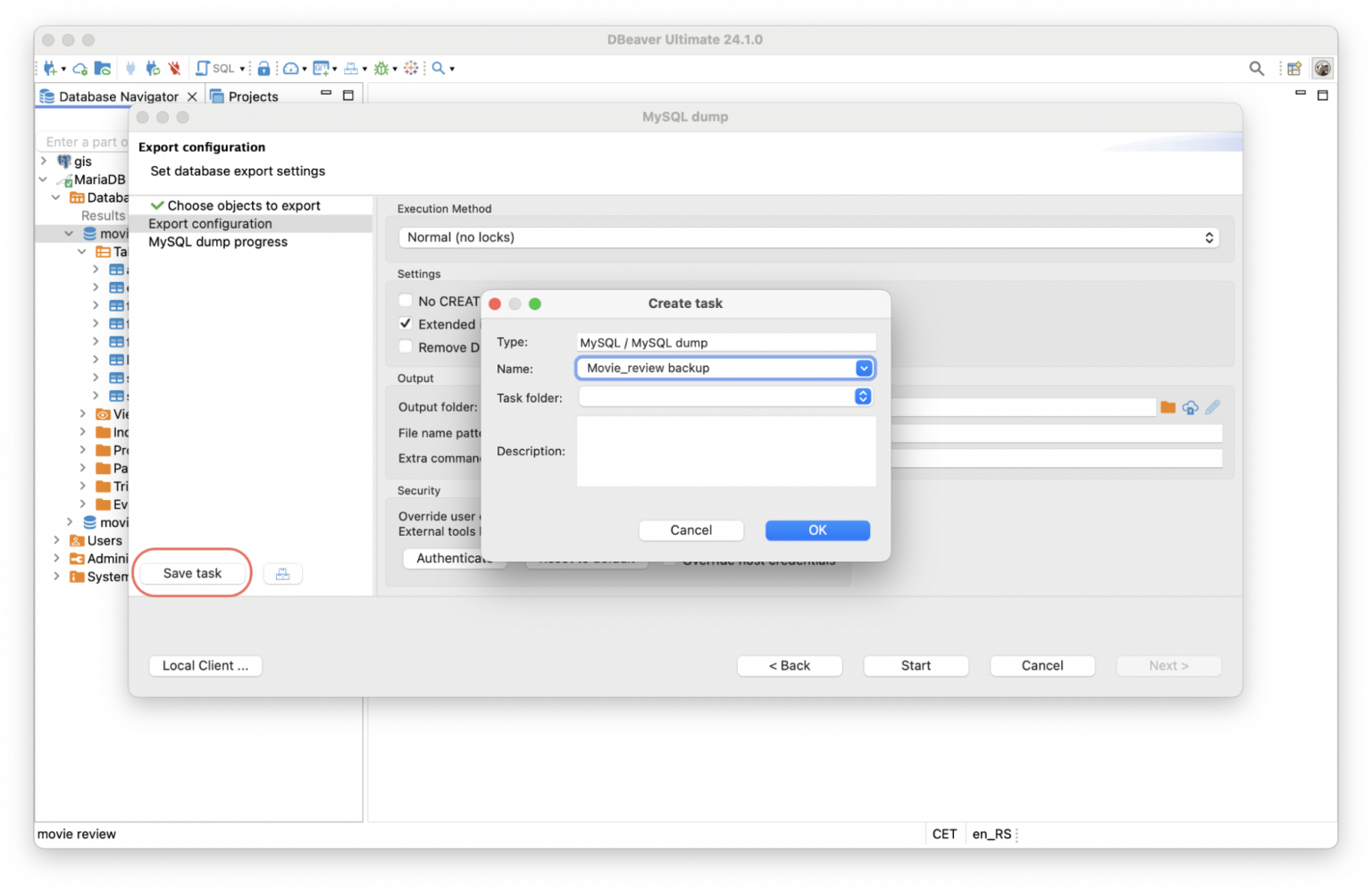Open the debug bug icon in toolbar
Image resolution: width=1372 pixels, height=891 pixels.
[382, 68]
